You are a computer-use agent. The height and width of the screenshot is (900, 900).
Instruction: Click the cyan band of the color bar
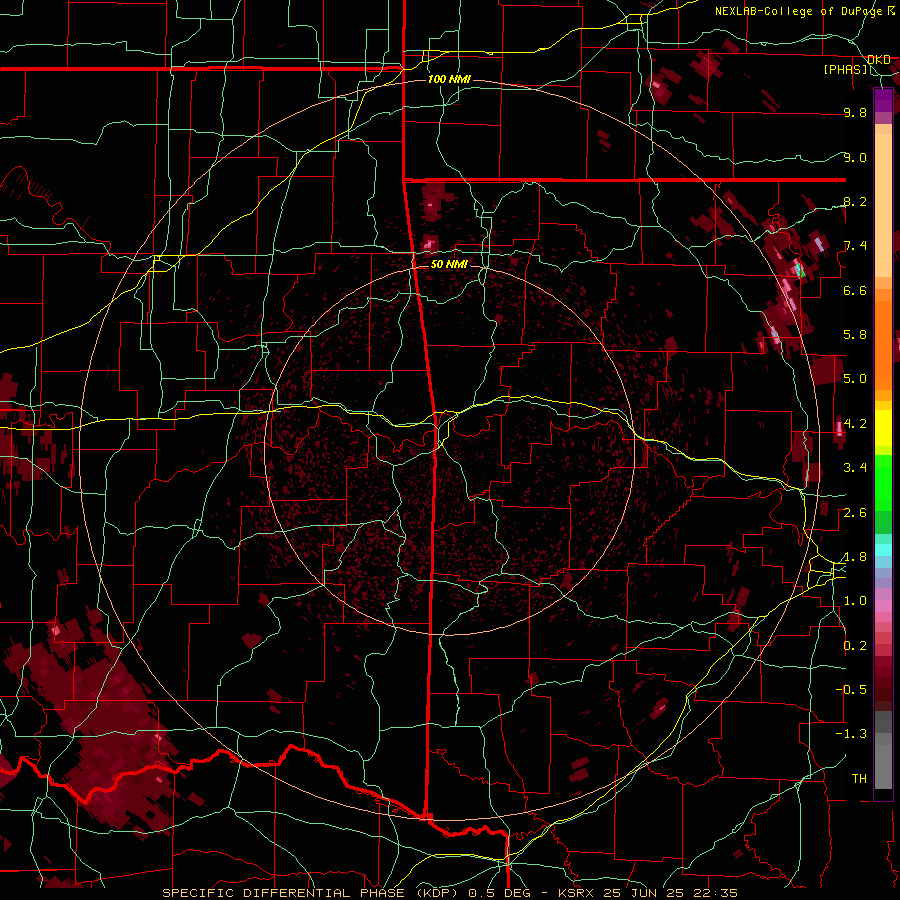[883, 550]
